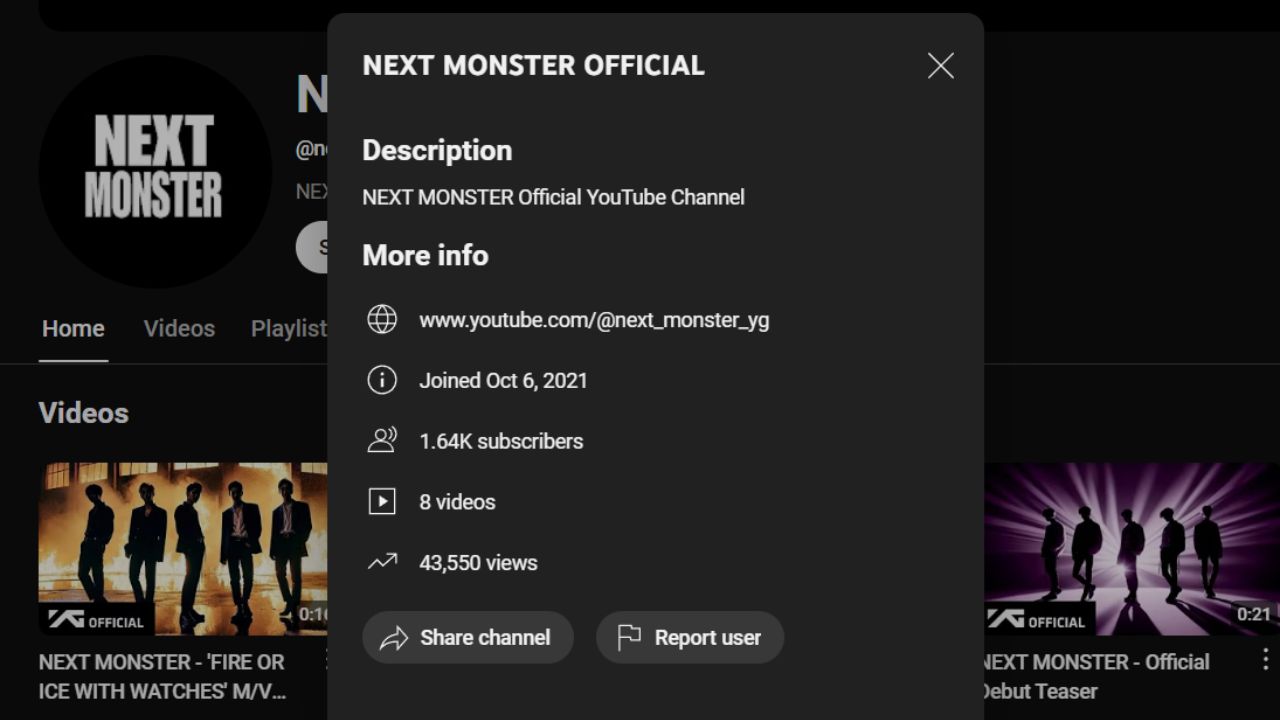1280x720 pixels.
Task: Close the NEXT MONSTER OFFICIAL about dialog
Action: click(x=940, y=66)
